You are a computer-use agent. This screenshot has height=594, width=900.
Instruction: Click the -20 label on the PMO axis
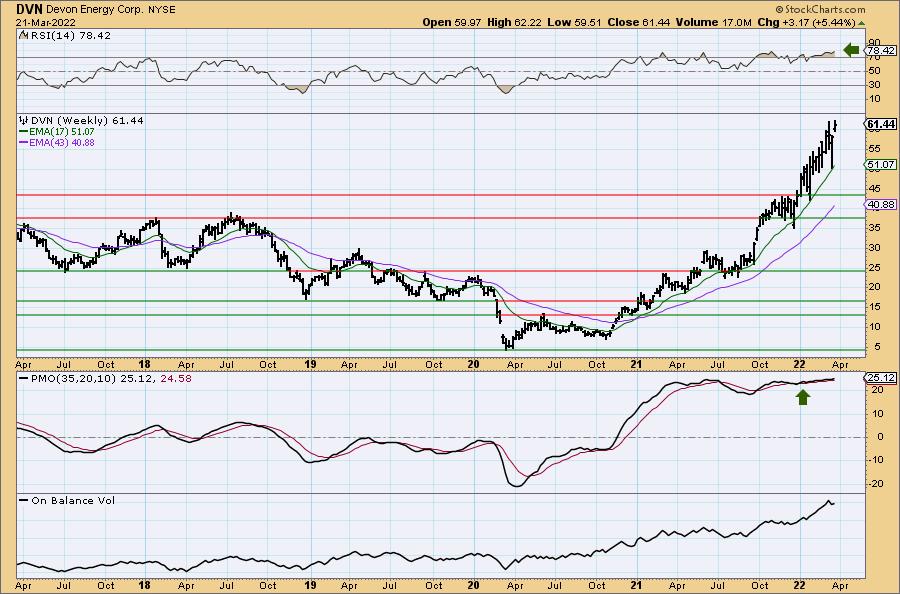[x=875, y=484]
